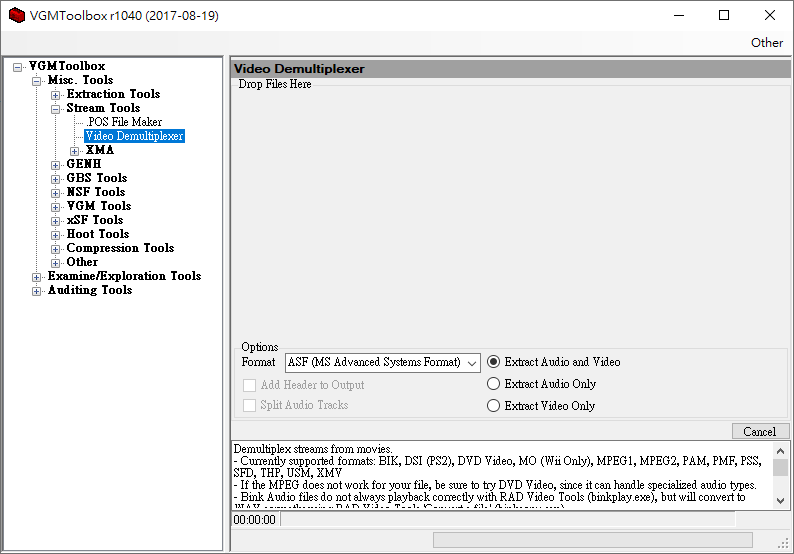Image resolution: width=794 pixels, height=554 pixels.
Task: Click description box scroll up arrow
Action: coord(780,451)
